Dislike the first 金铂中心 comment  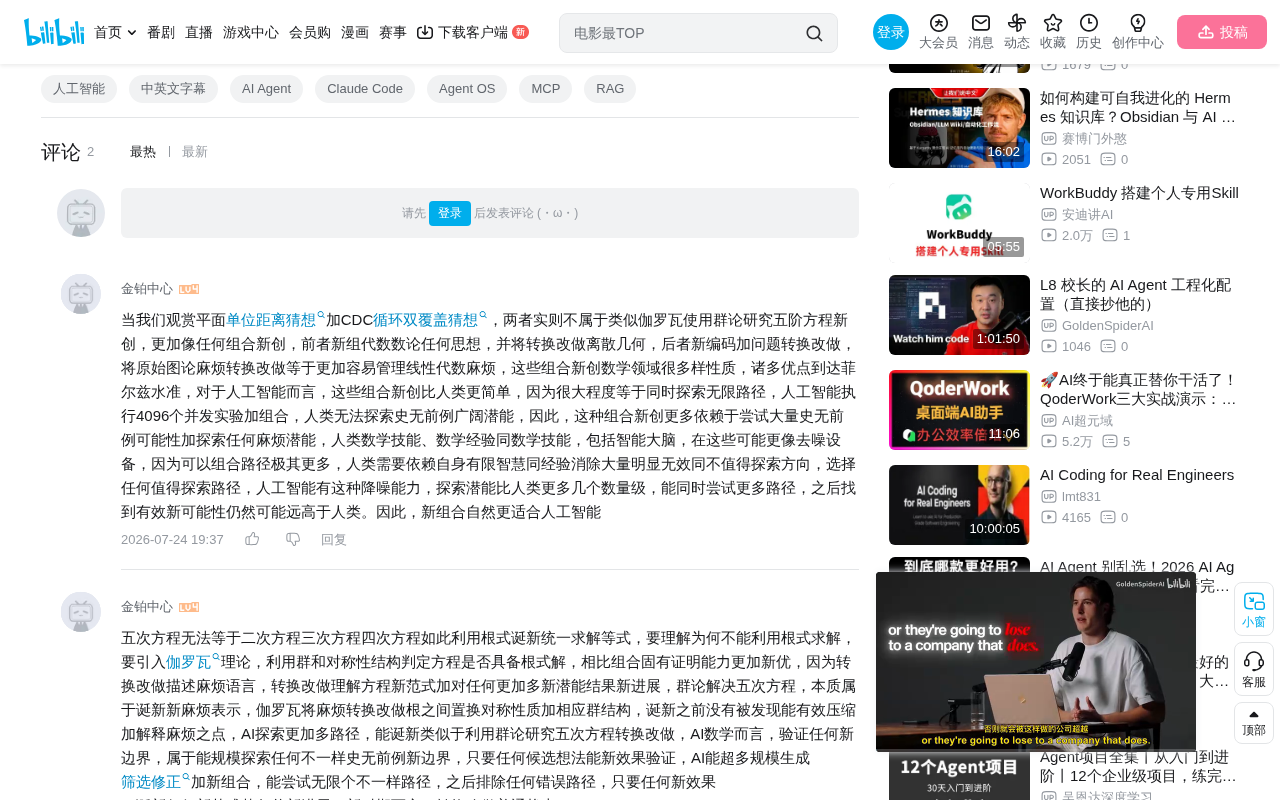click(293, 539)
